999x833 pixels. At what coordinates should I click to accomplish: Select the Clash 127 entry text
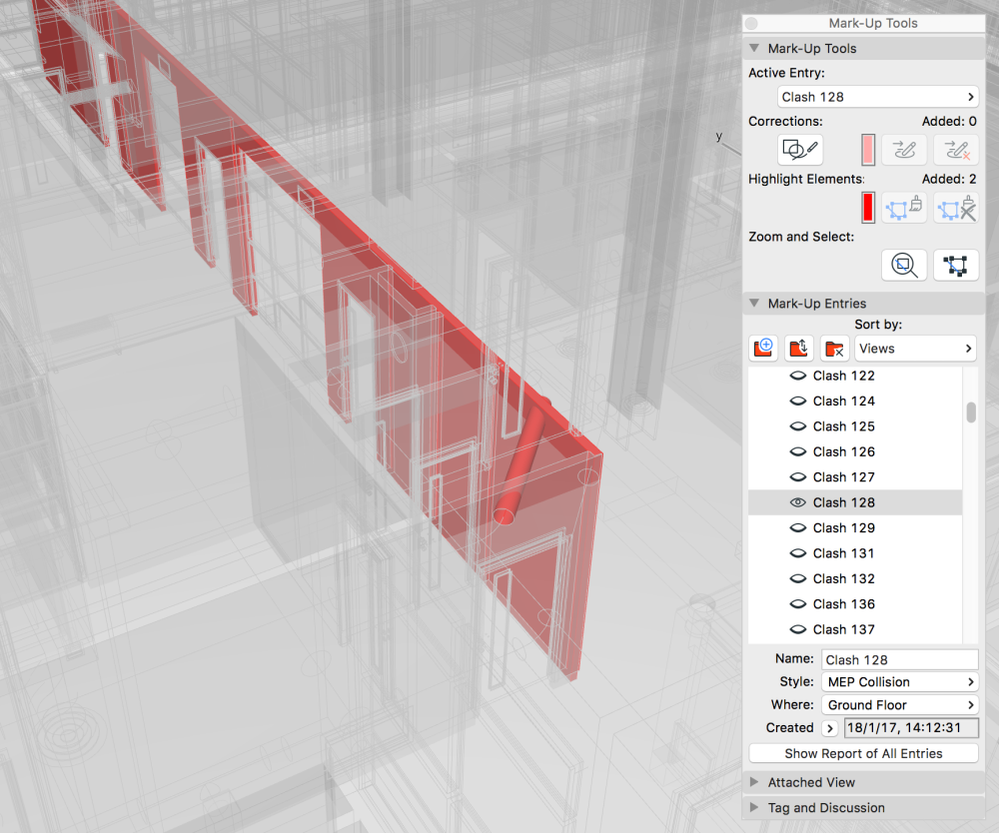click(844, 477)
